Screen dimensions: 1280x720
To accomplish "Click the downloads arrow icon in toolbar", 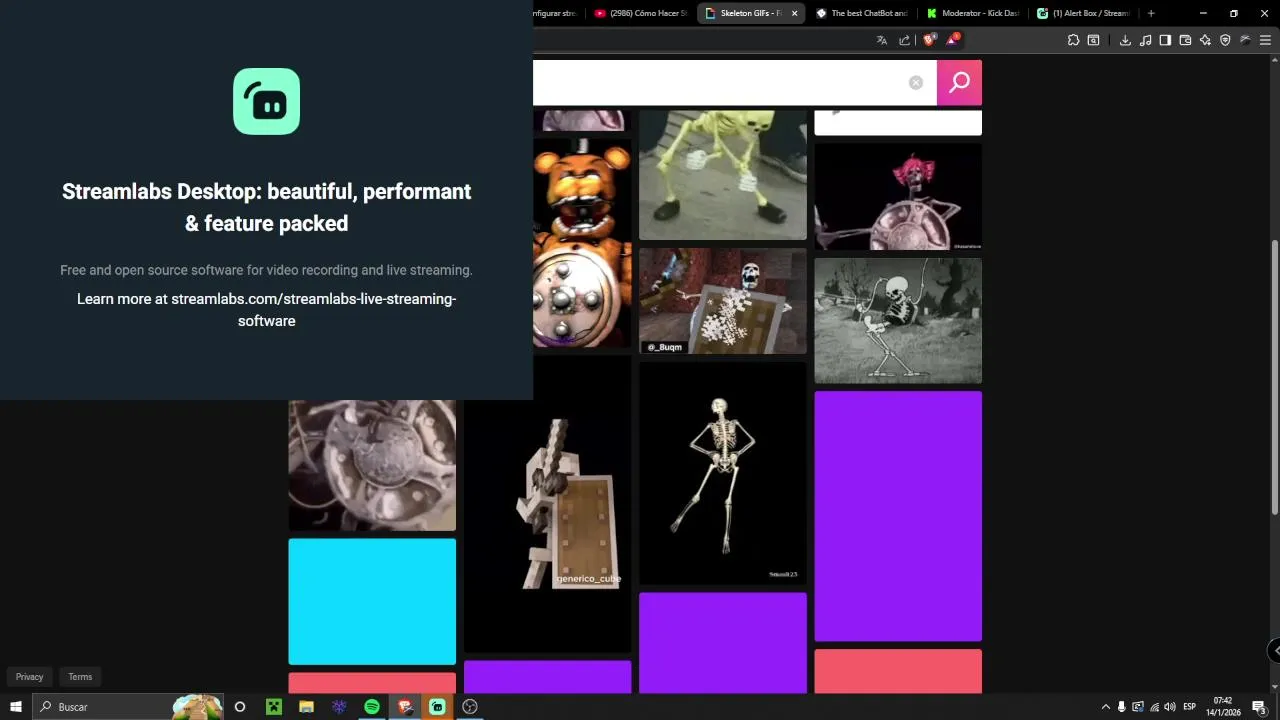I will [1125, 40].
